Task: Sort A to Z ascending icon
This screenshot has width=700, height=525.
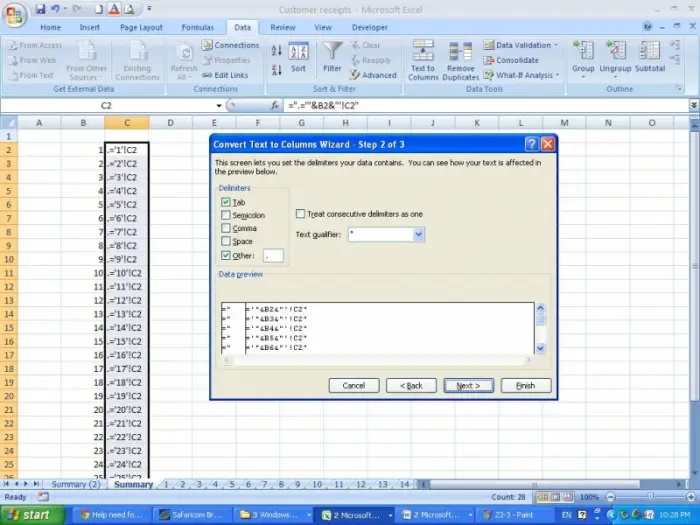Action: click(x=276, y=50)
